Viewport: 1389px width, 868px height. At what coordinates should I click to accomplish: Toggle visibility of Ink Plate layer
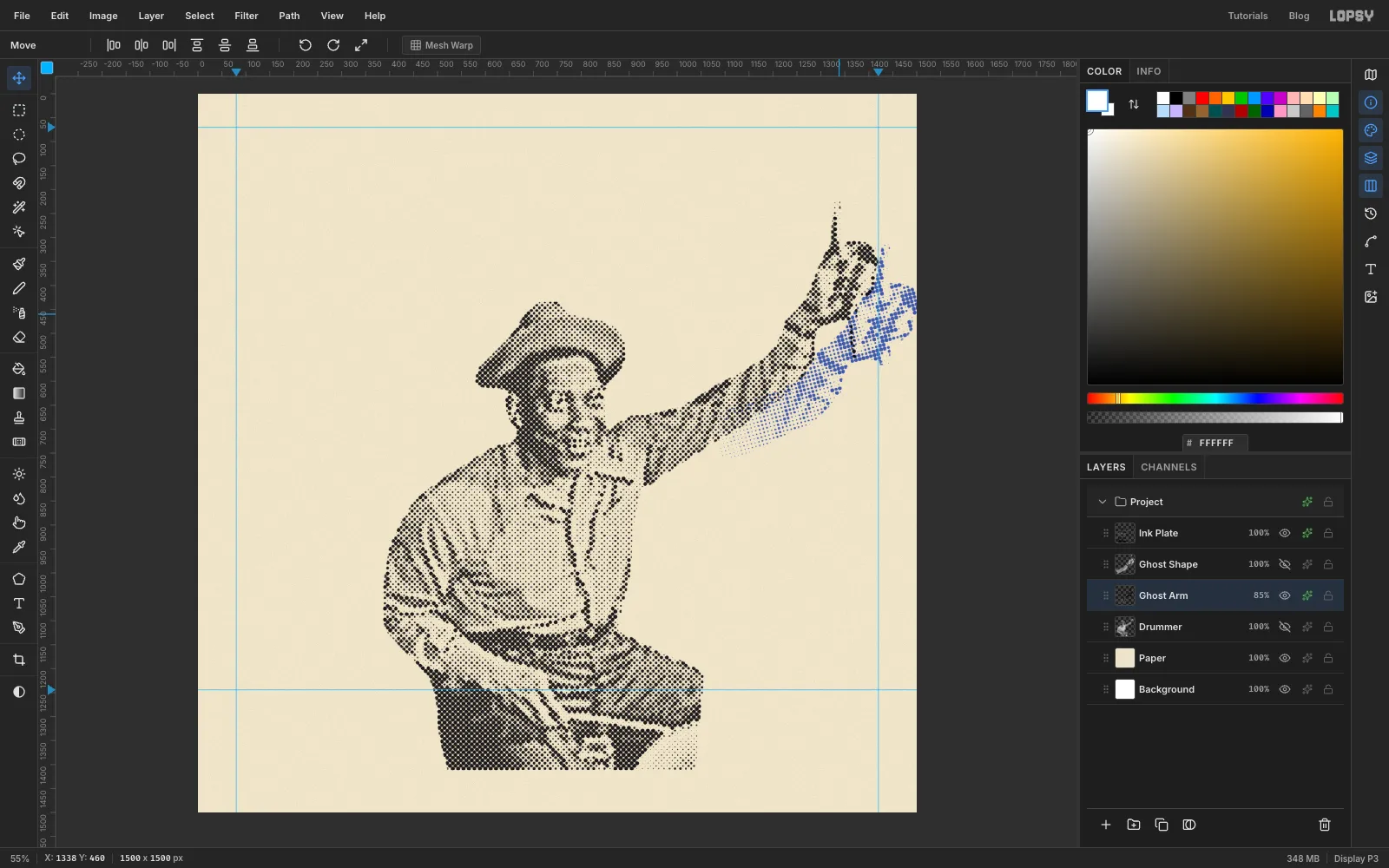click(1285, 533)
